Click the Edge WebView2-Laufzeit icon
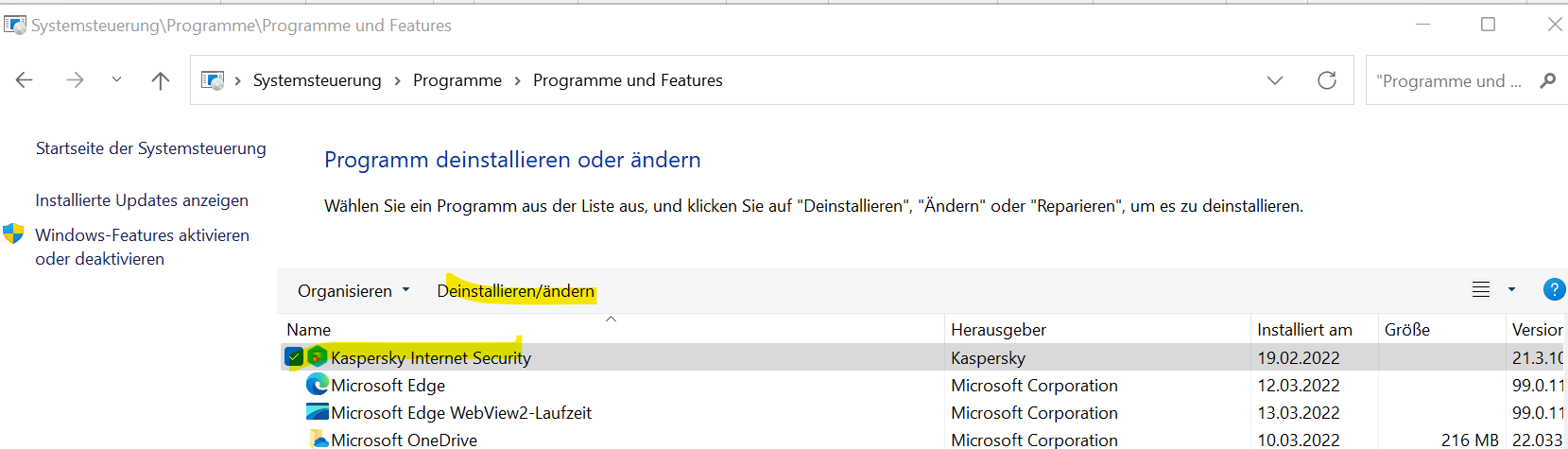Image resolution: width=1568 pixels, height=449 pixels. tap(318, 412)
